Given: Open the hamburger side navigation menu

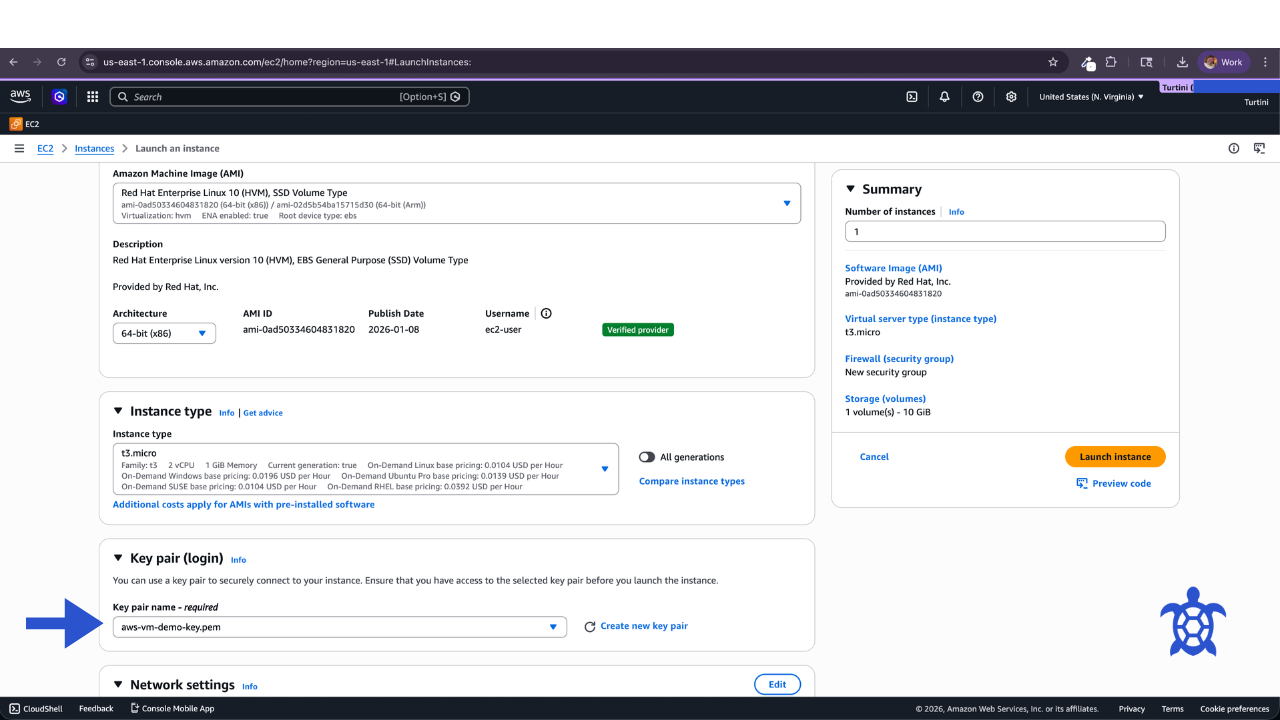Looking at the screenshot, I should point(19,148).
